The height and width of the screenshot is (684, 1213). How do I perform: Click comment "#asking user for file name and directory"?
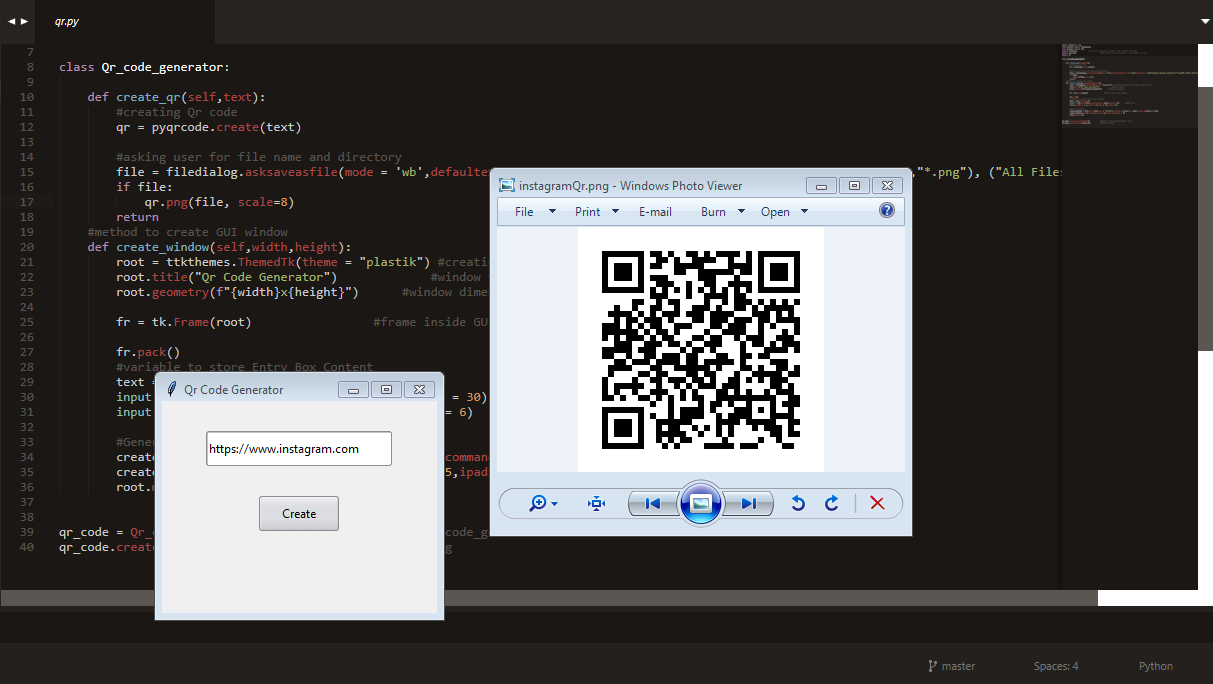pyautogui.click(x=259, y=157)
